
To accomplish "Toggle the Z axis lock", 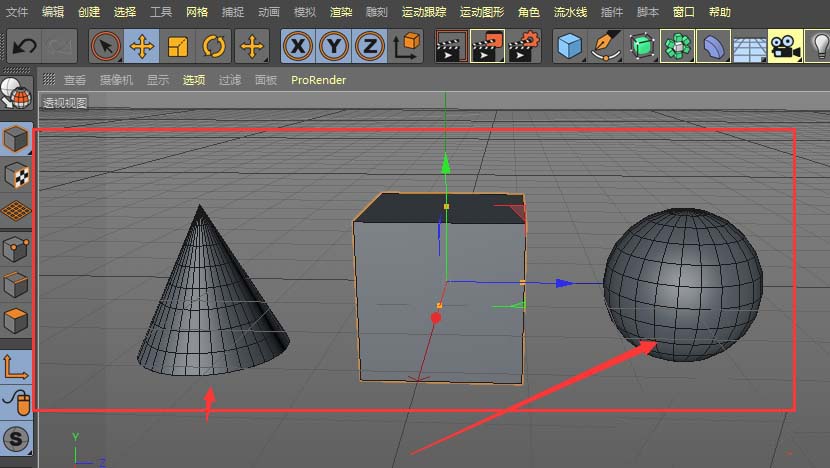I will 370,47.
